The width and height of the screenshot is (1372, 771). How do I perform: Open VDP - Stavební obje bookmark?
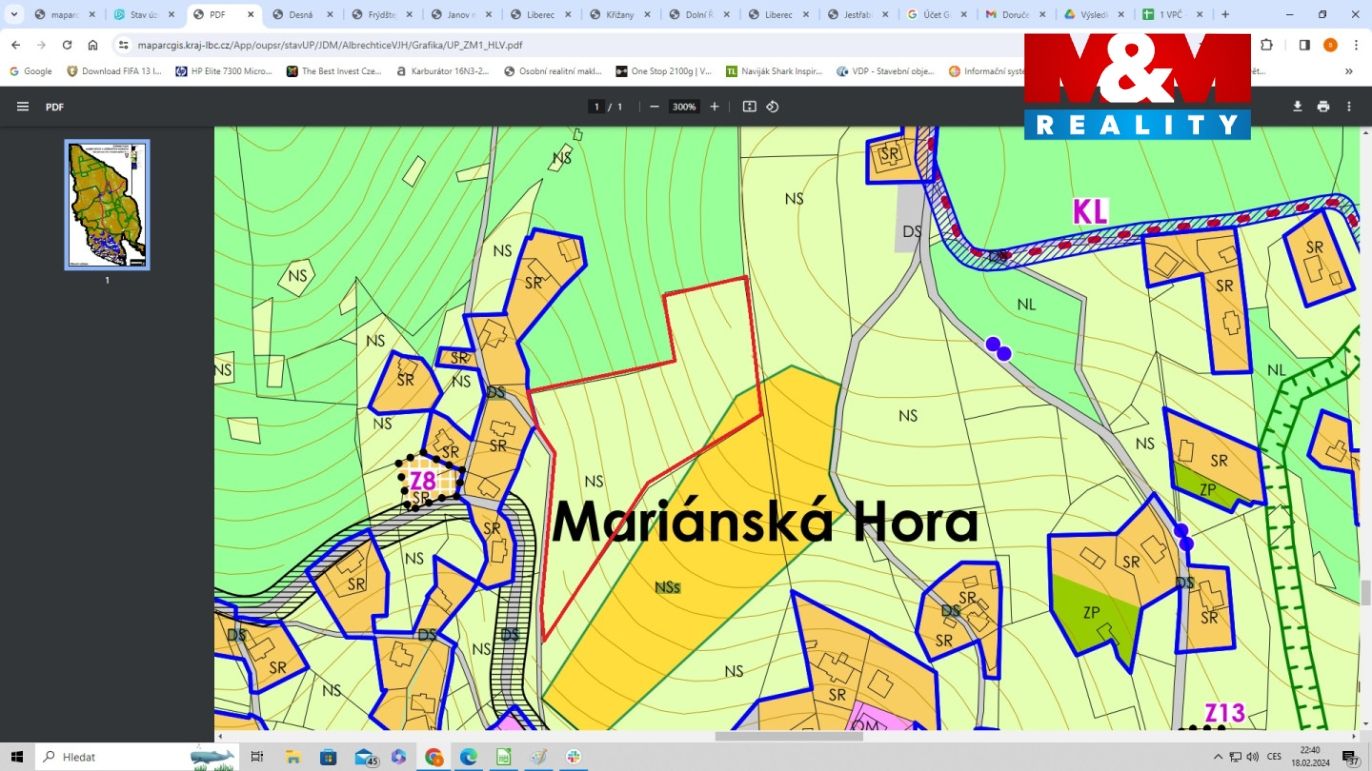tap(885, 71)
